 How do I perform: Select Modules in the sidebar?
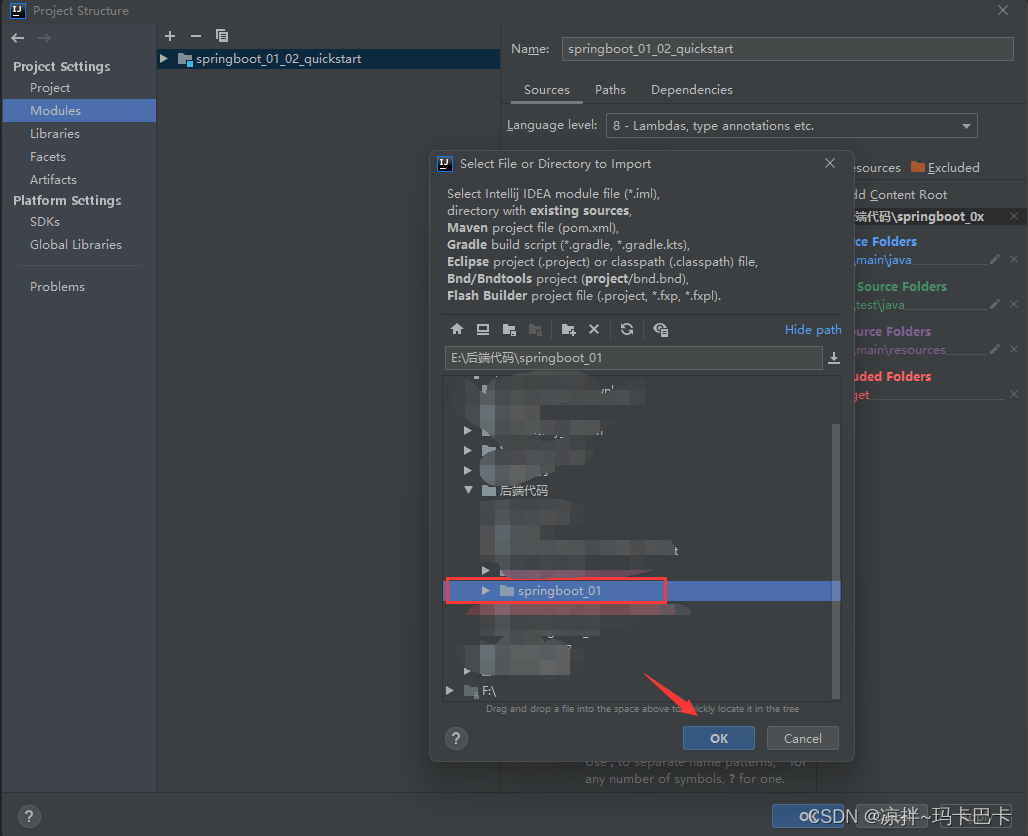click(x=79, y=111)
